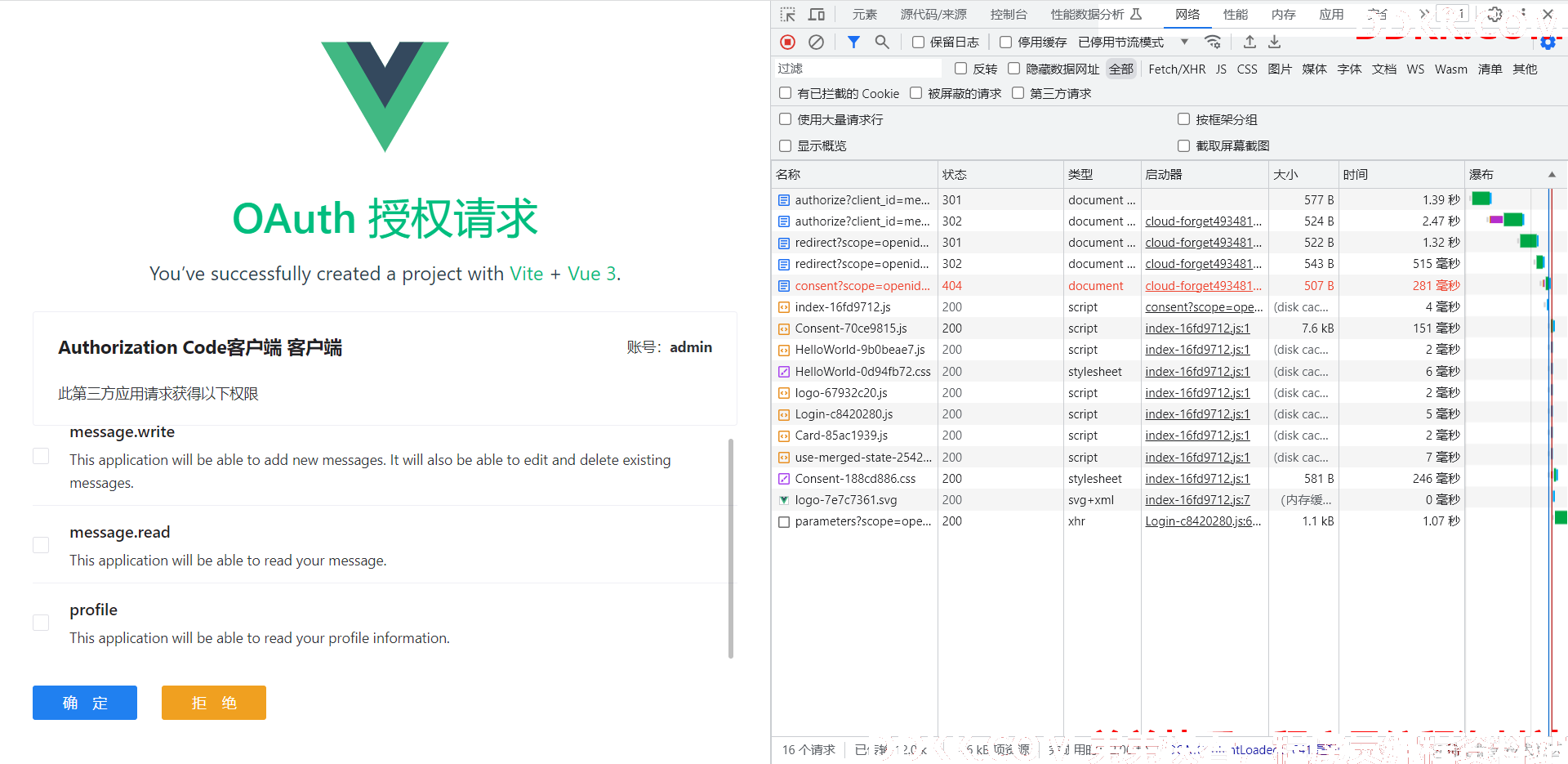
Task: Open network conditions wifi icon
Action: click(1214, 42)
